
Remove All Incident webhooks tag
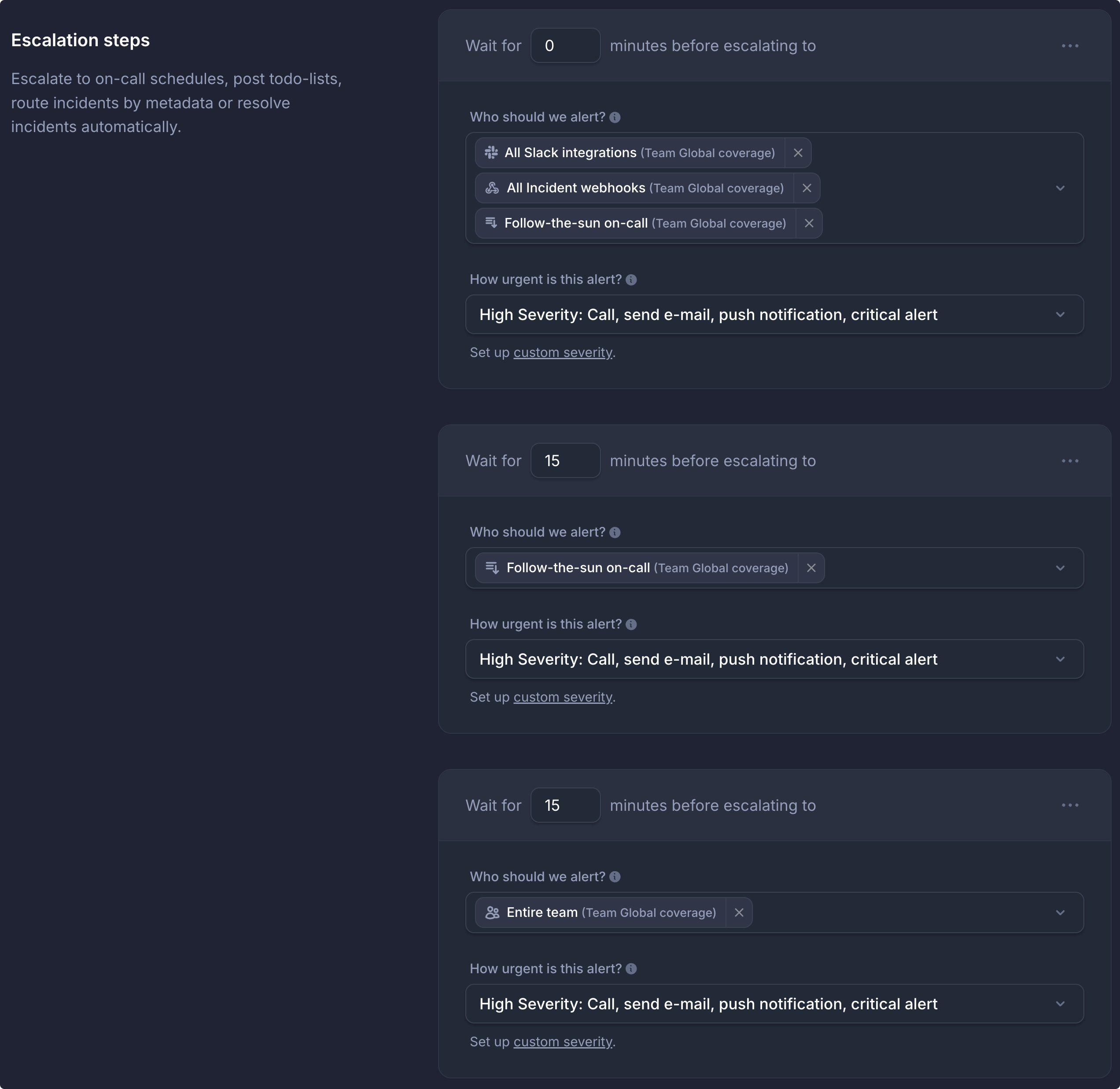click(x=807, y=188)
